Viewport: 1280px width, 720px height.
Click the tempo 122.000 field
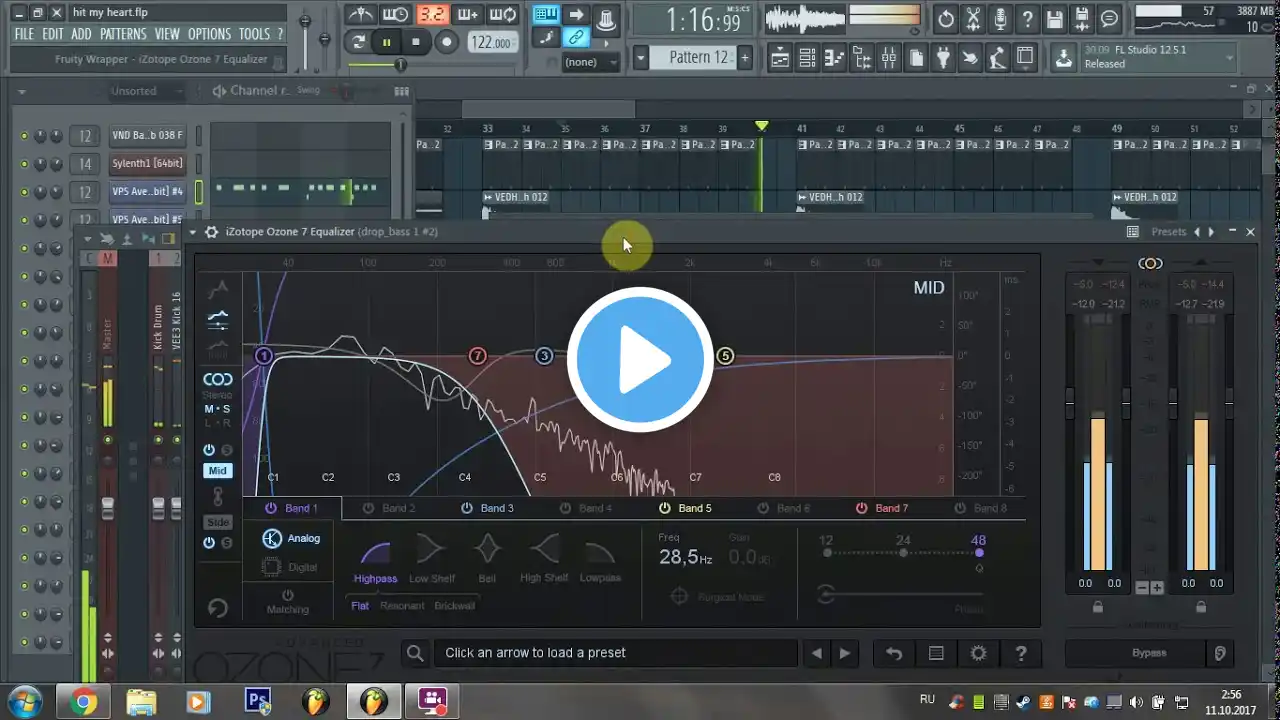492,42
